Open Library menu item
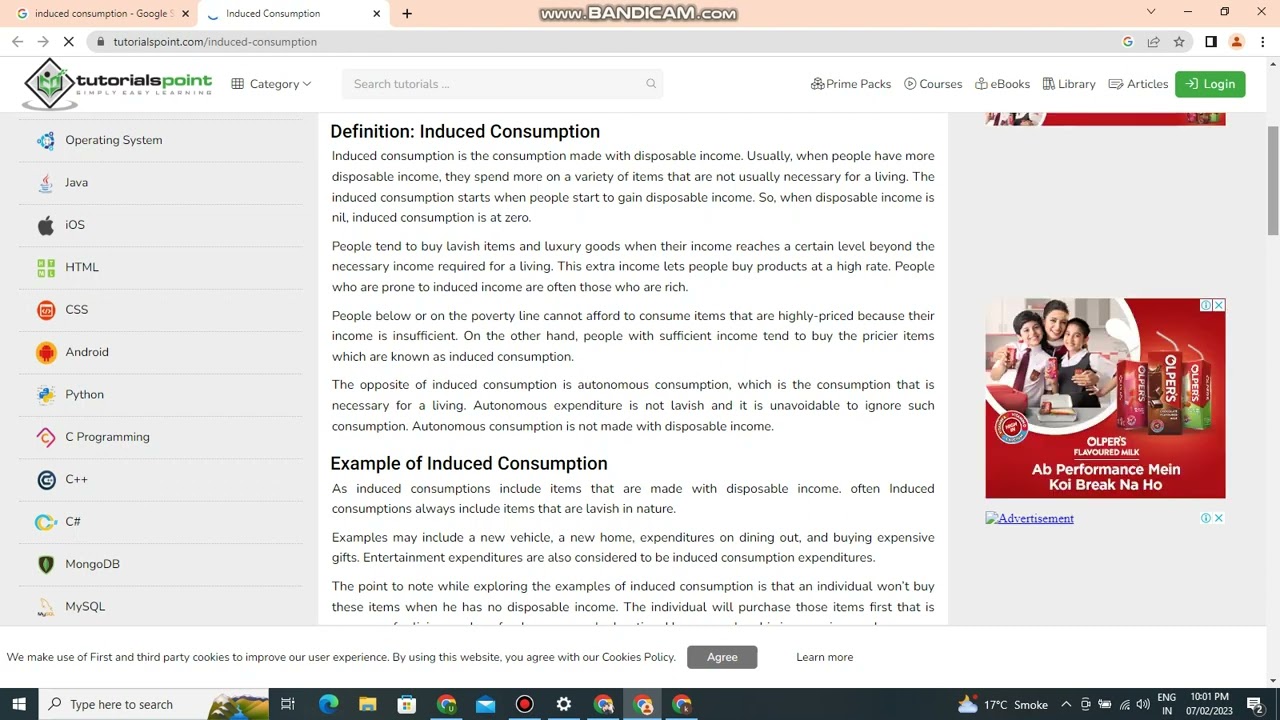 tap(1069, 84)
